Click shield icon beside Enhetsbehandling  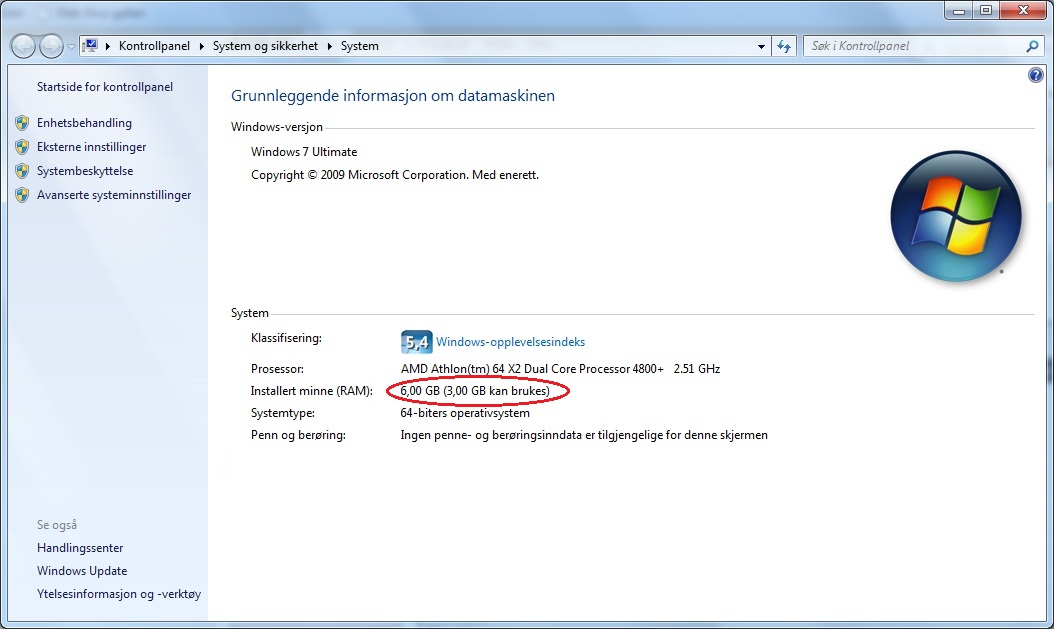point(22,123)
